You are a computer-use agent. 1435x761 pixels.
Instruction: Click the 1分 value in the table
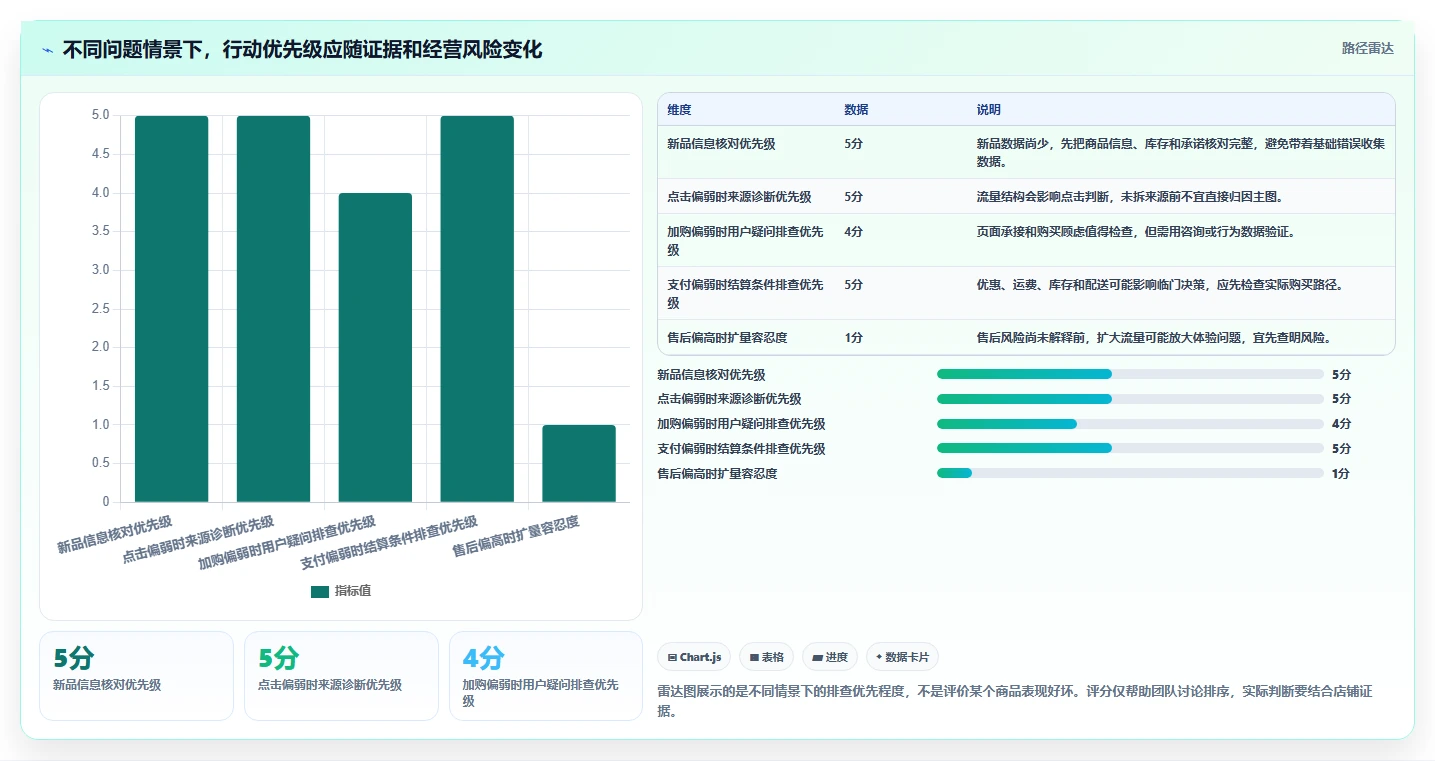(853, 338)
